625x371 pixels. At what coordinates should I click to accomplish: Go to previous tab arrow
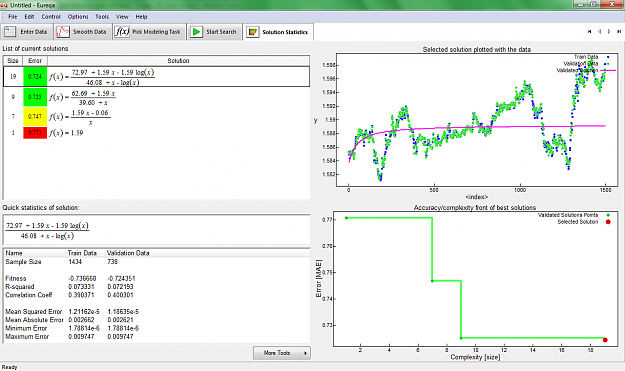(x=599, y=31)
